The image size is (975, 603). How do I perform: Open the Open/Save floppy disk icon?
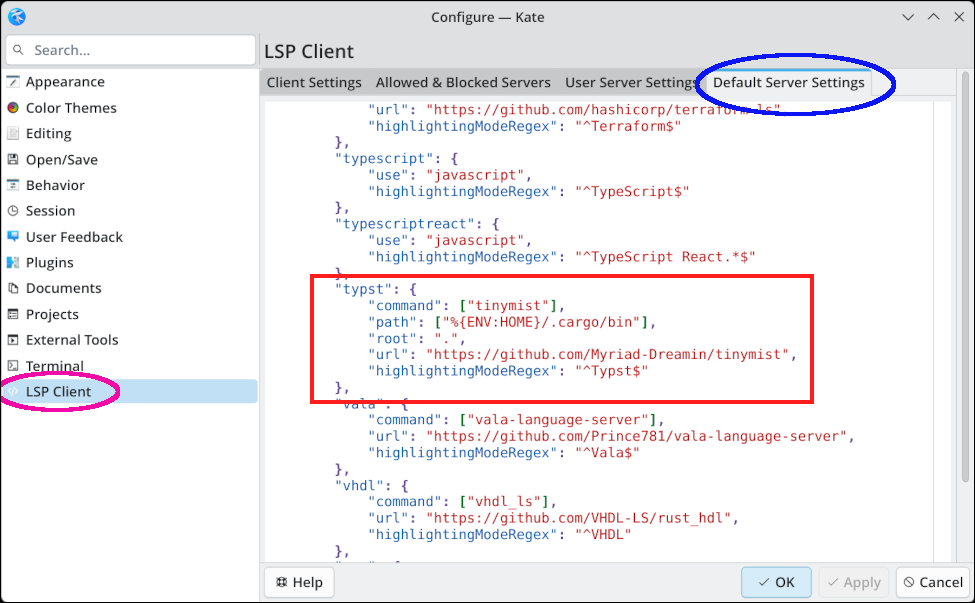(x=13, y=159)
